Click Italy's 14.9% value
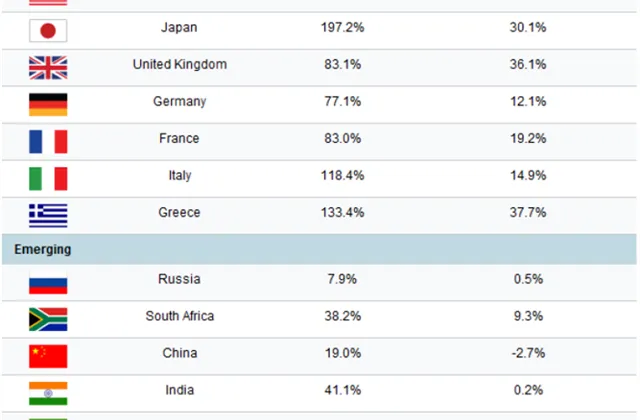 coord(528,176)
